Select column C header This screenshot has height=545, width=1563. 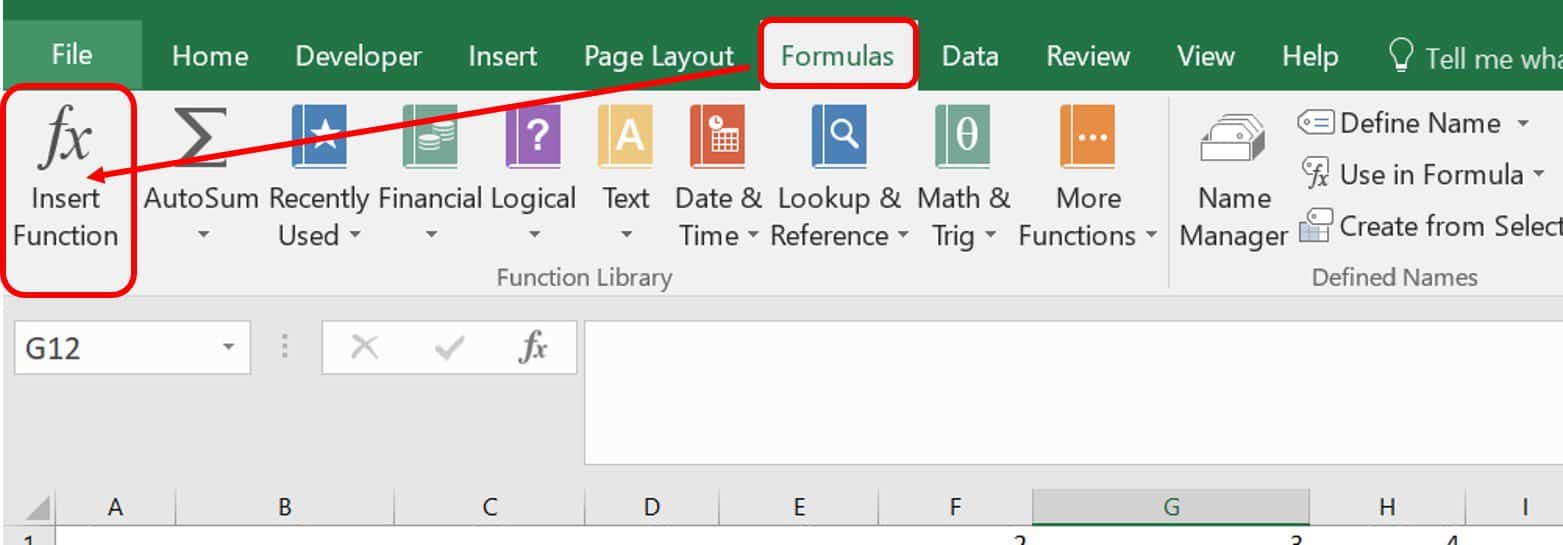pos(490,508)
